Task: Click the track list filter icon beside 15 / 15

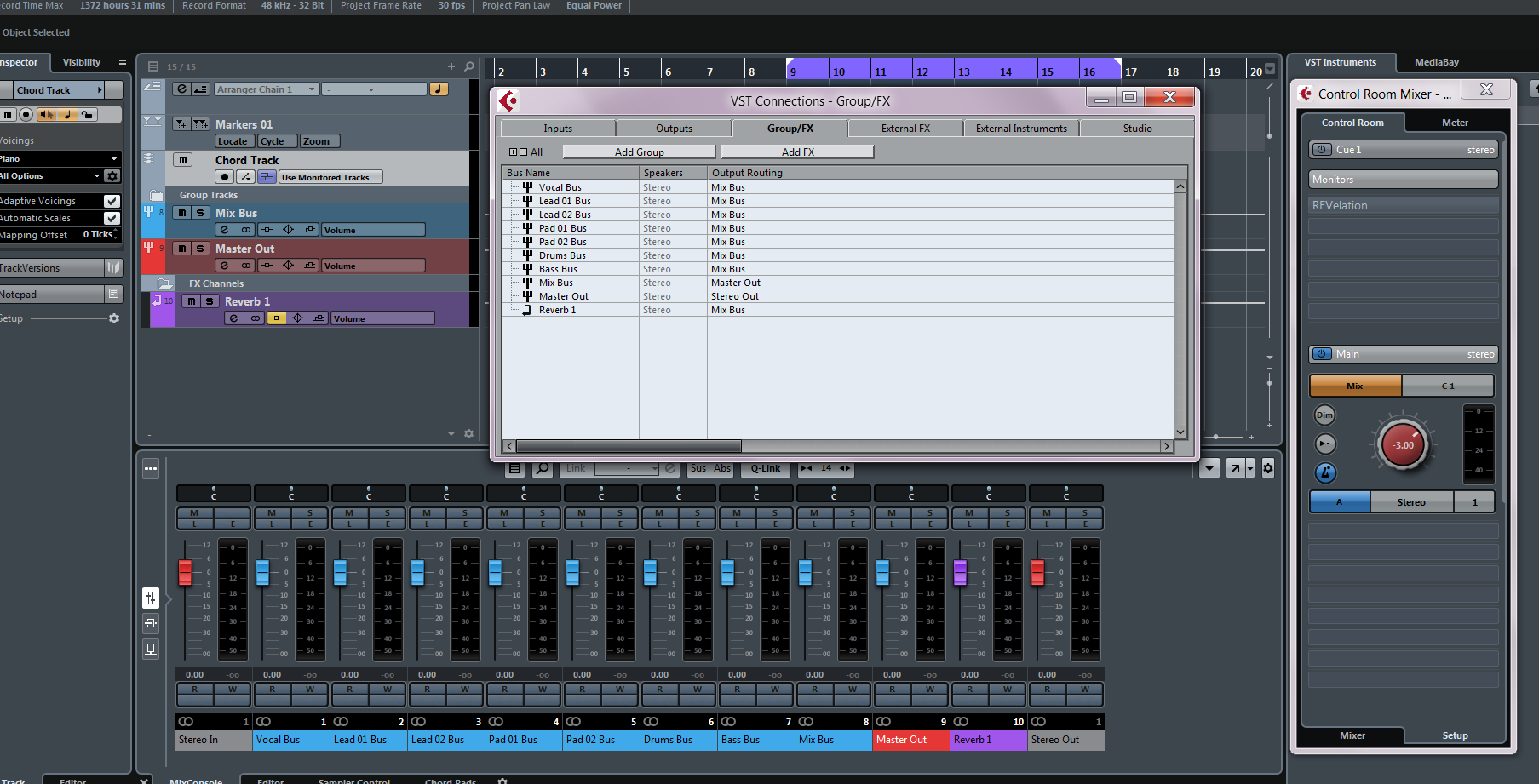Action: click(x=153, y=66)
